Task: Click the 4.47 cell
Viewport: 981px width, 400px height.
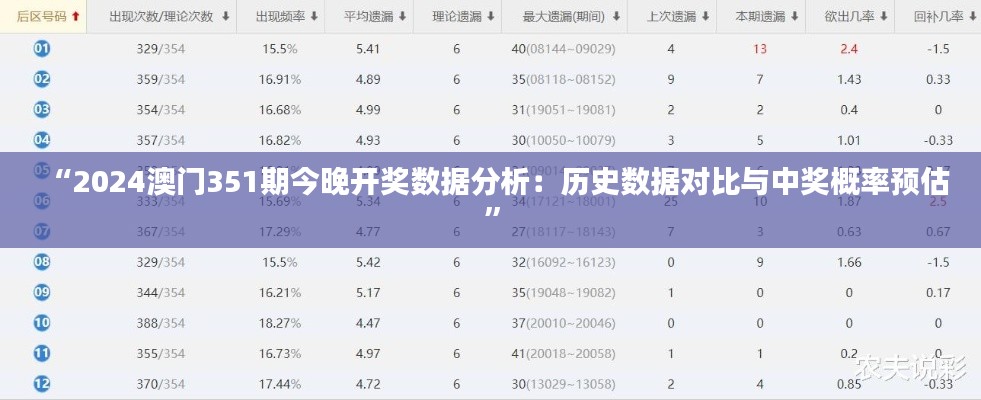Action: 369,323
